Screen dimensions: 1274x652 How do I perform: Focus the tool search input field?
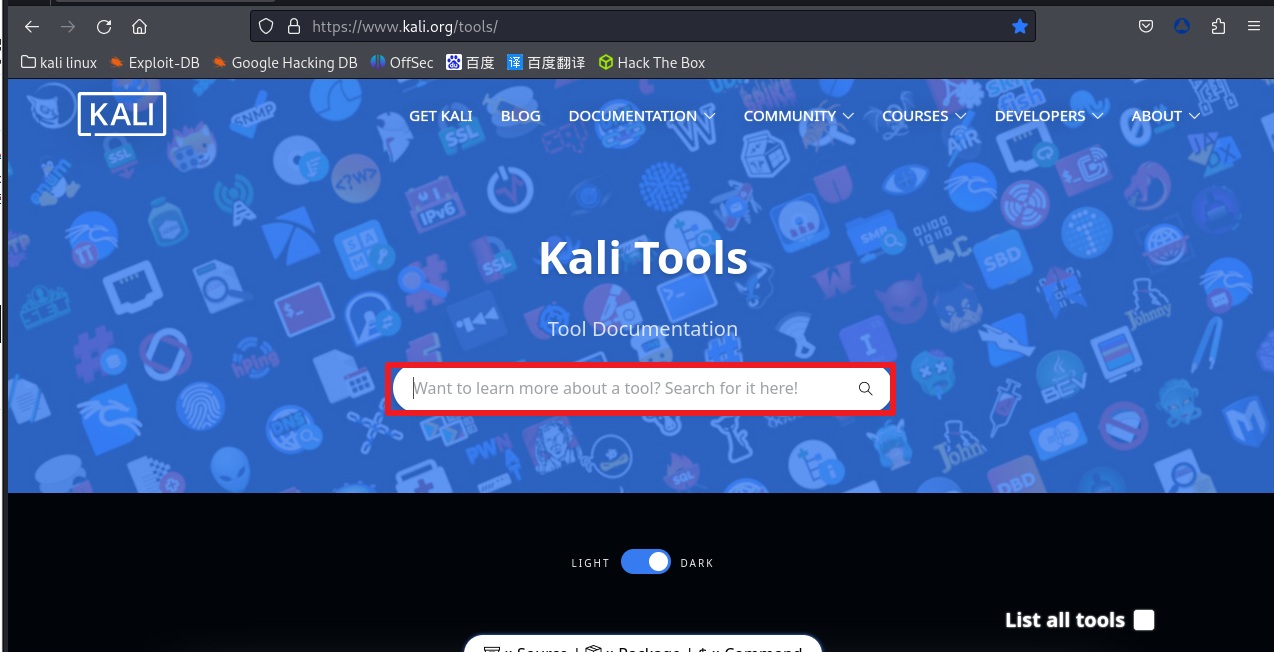641,388
